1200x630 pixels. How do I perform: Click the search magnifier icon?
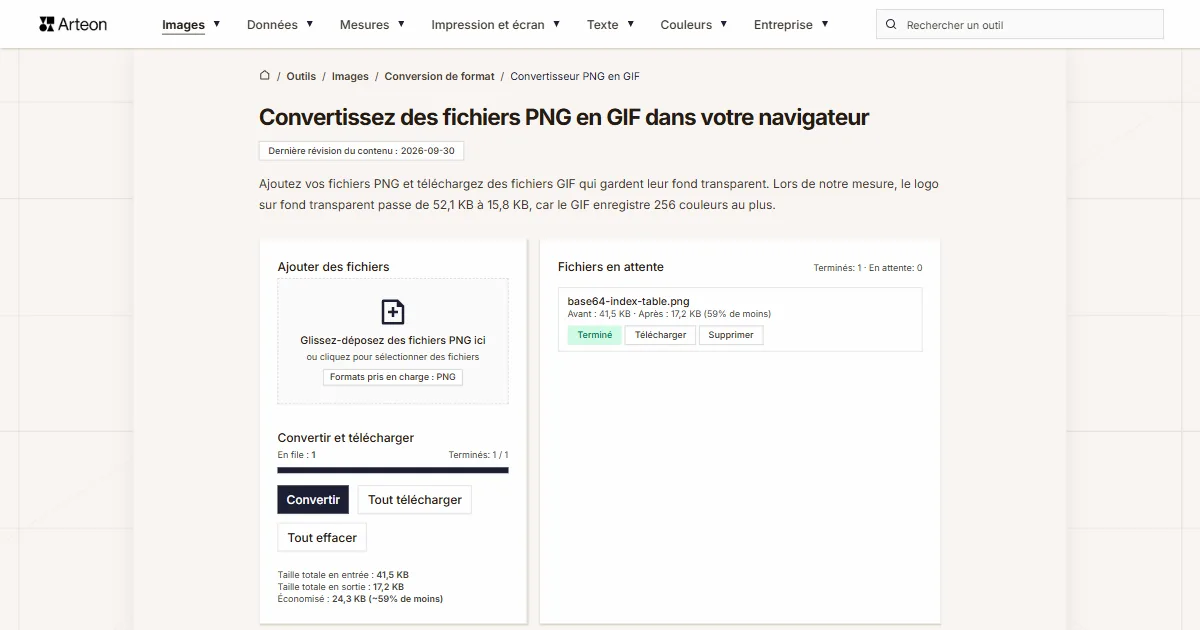(x=891, y=24)
